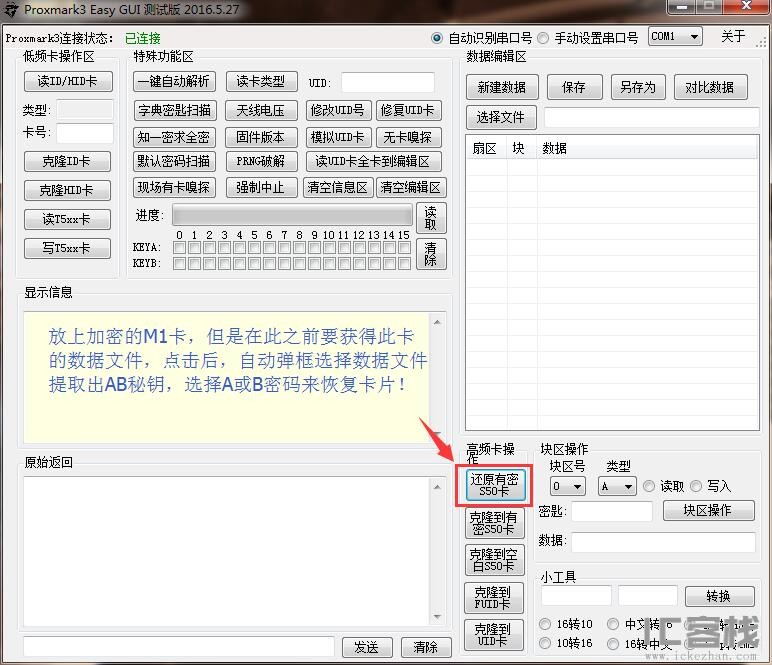This screenshot has width=772, height=665.
Task: Tick the KEYB checkbox for sector 0
Action: 180,264
